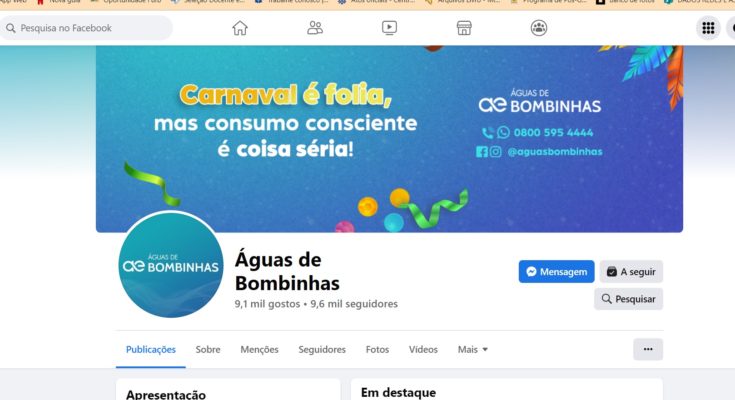Image resolution: width=735 pixels, height=400 pixels.
Task: Open the Marketplace storefront icon
Action: [x=464, y=28]
